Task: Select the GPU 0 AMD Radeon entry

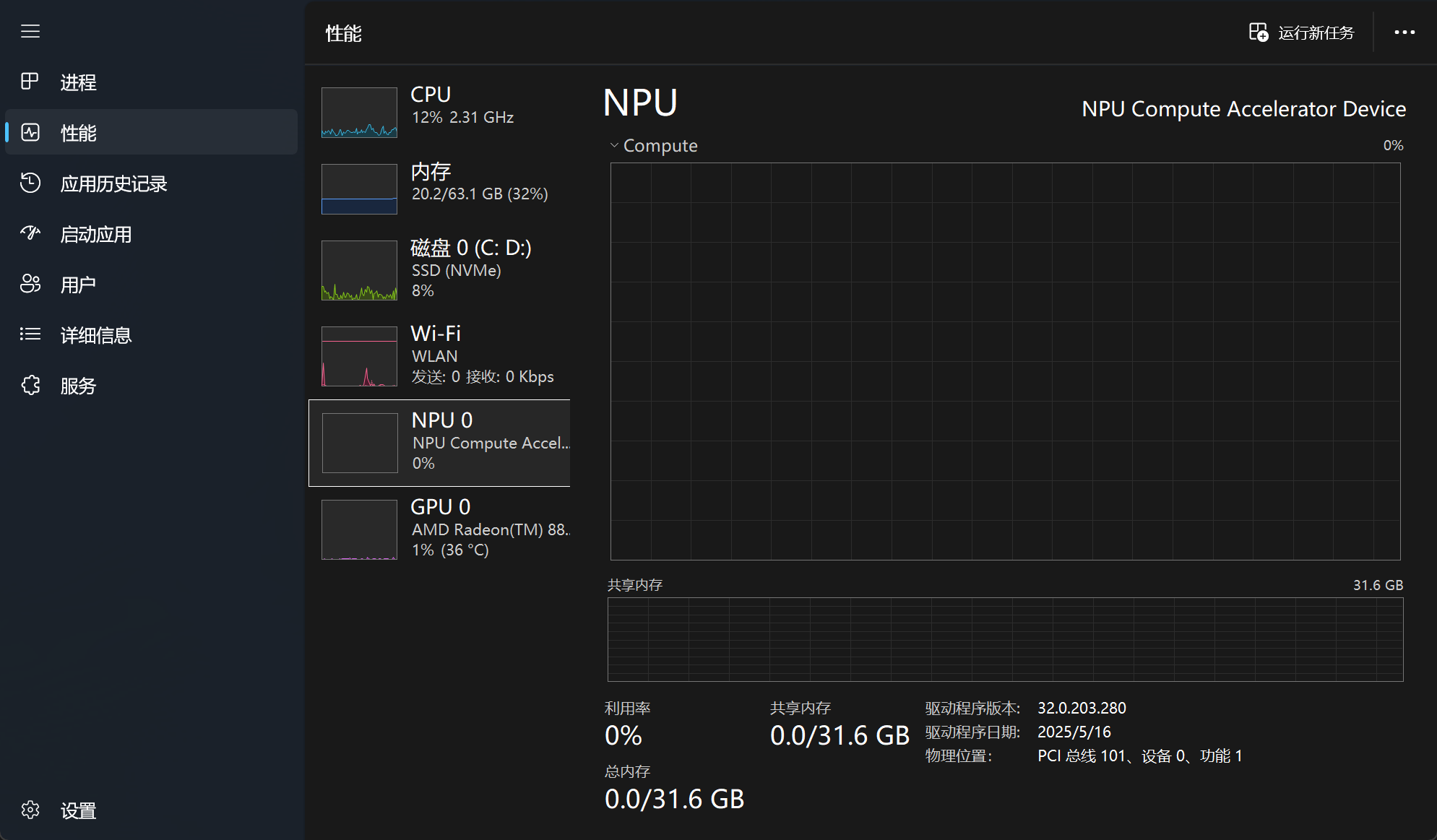Action: coord(440,529)
